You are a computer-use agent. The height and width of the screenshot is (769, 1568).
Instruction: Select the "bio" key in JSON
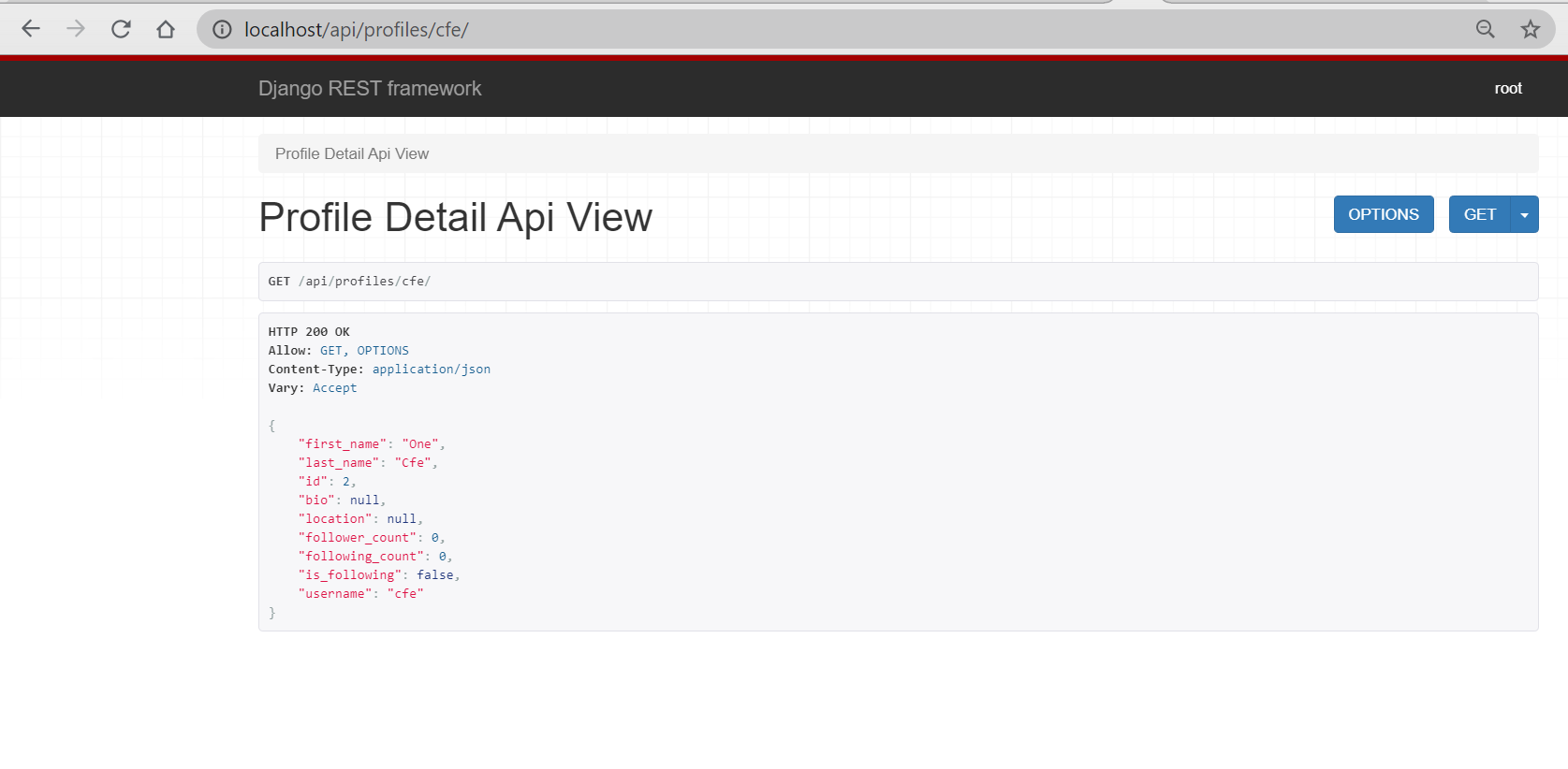pyautogui.click(x=316, y=501)
